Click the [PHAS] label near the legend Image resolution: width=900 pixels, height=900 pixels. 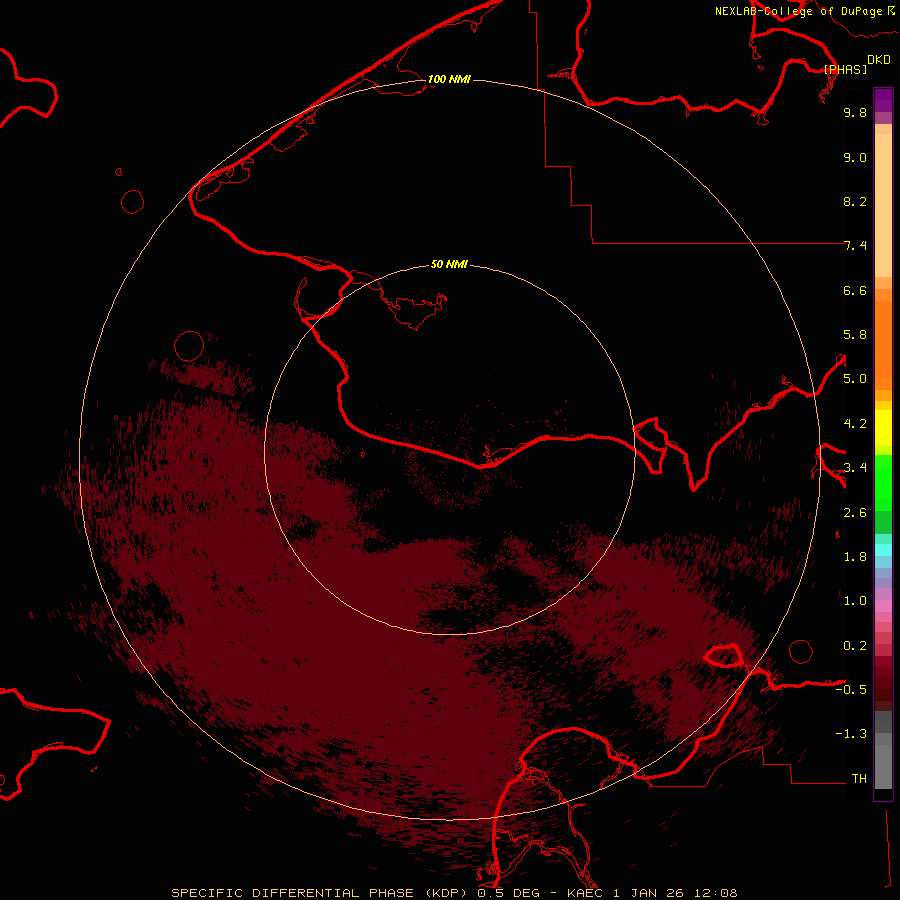coord(845,69)
